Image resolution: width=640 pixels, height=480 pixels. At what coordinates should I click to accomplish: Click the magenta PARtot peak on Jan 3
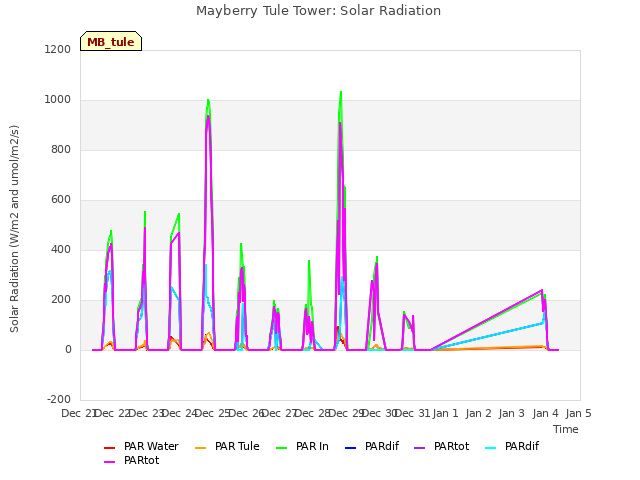[542, 290]
